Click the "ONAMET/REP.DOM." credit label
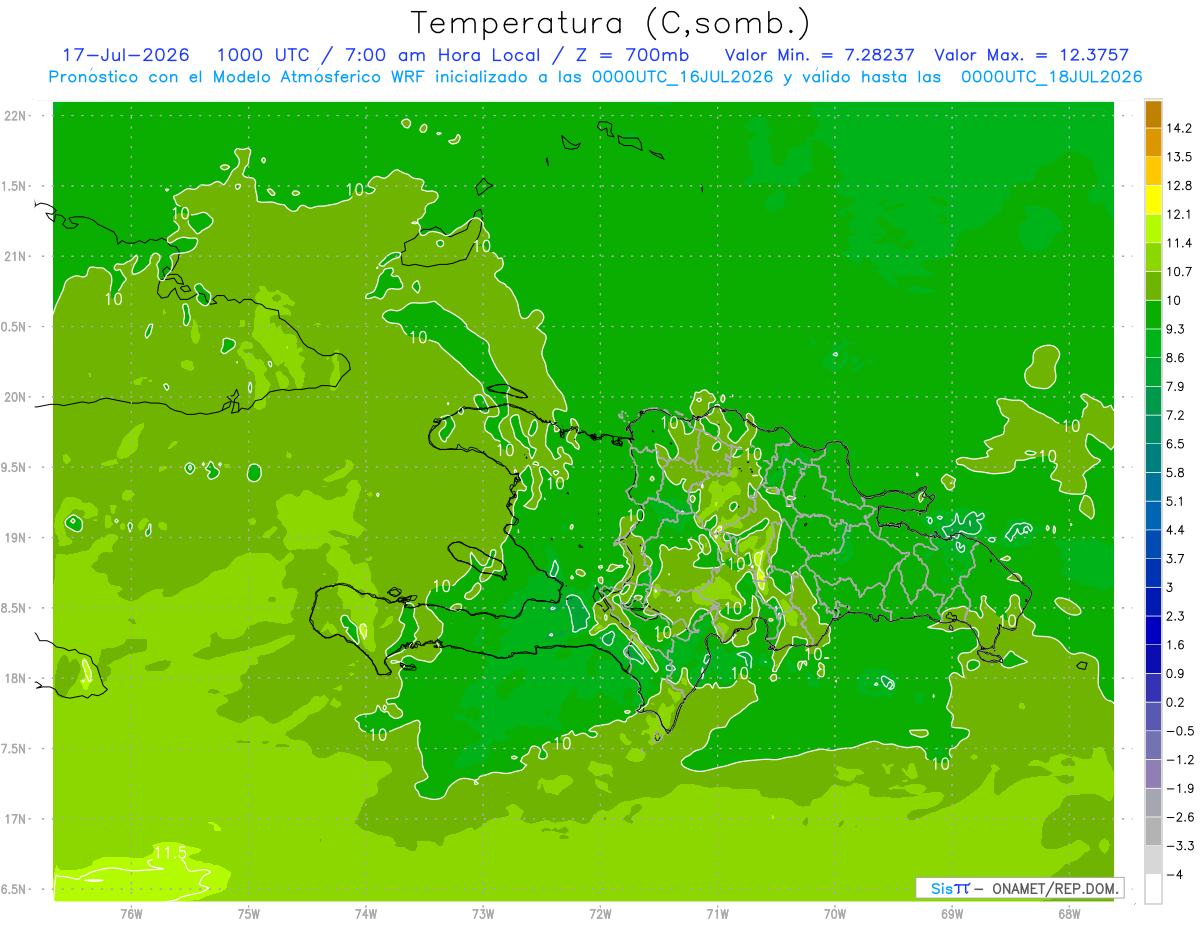Screen dimensions: 1200x927 (1057, 888)
